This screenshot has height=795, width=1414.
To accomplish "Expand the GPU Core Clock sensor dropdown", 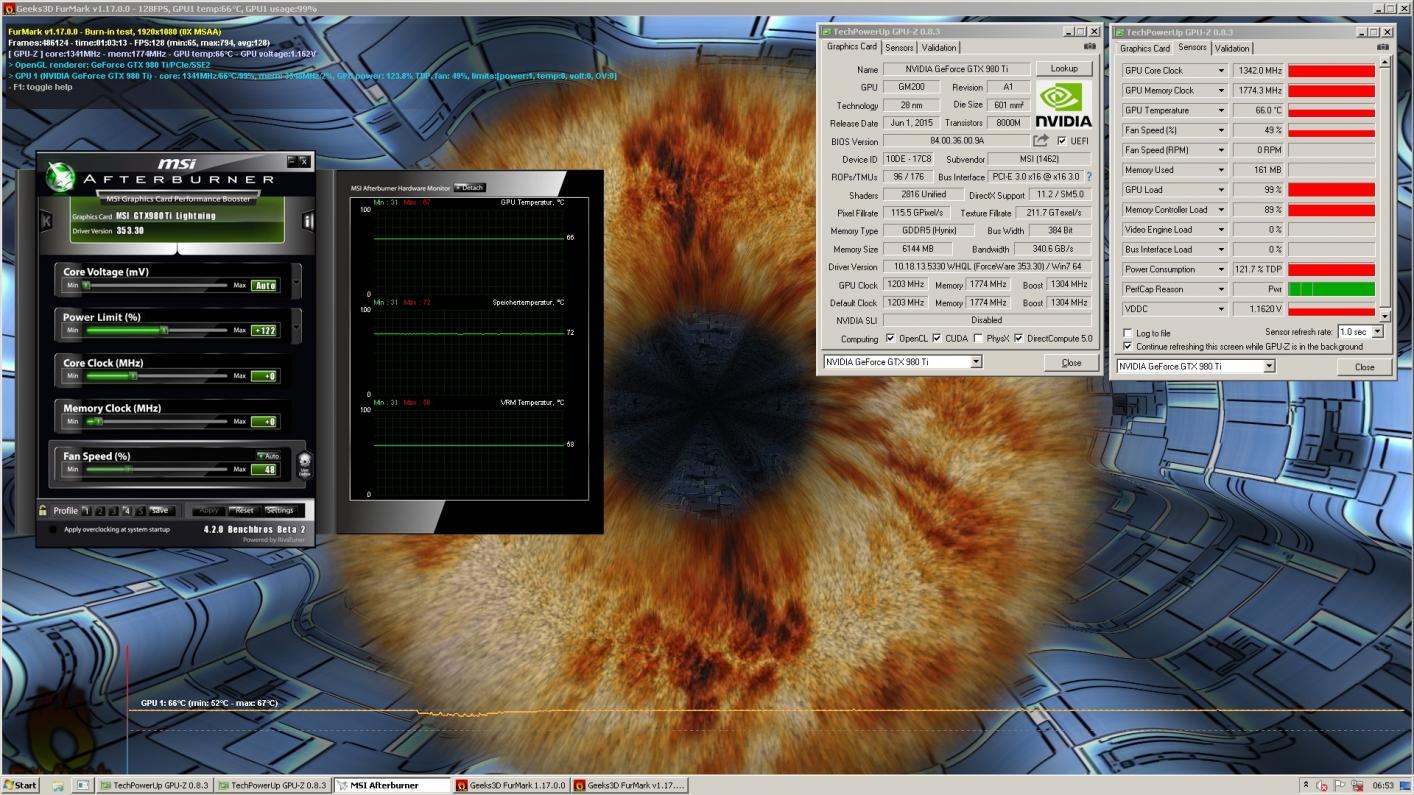I will coord(1220,71).
